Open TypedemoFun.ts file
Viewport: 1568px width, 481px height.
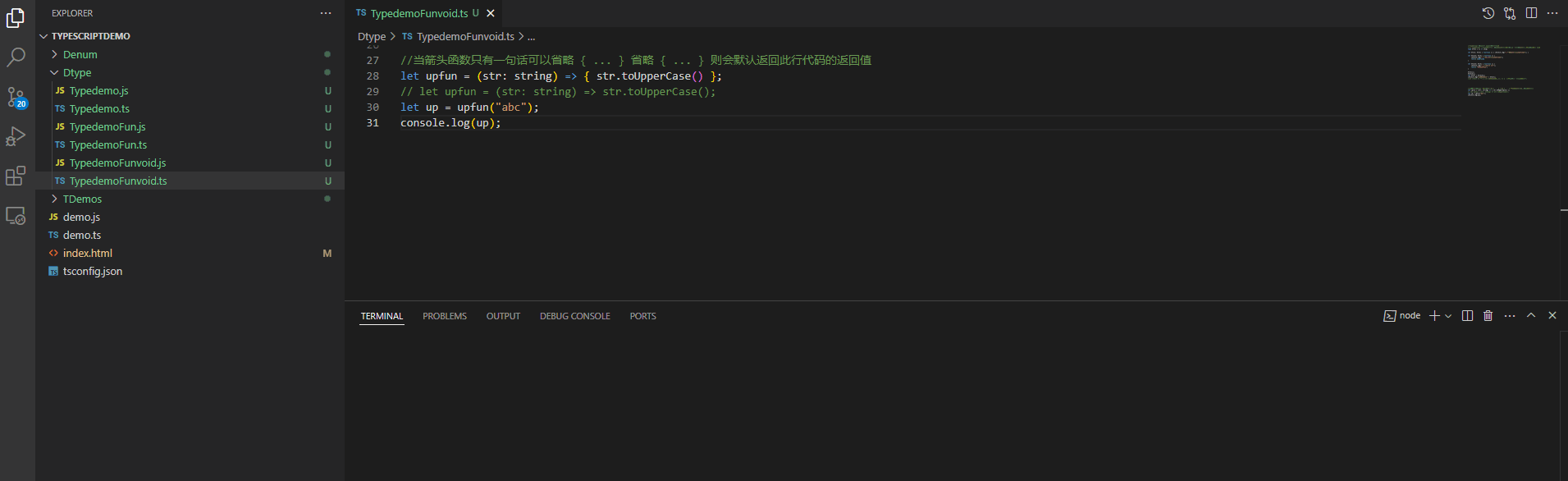coord(190,144)
